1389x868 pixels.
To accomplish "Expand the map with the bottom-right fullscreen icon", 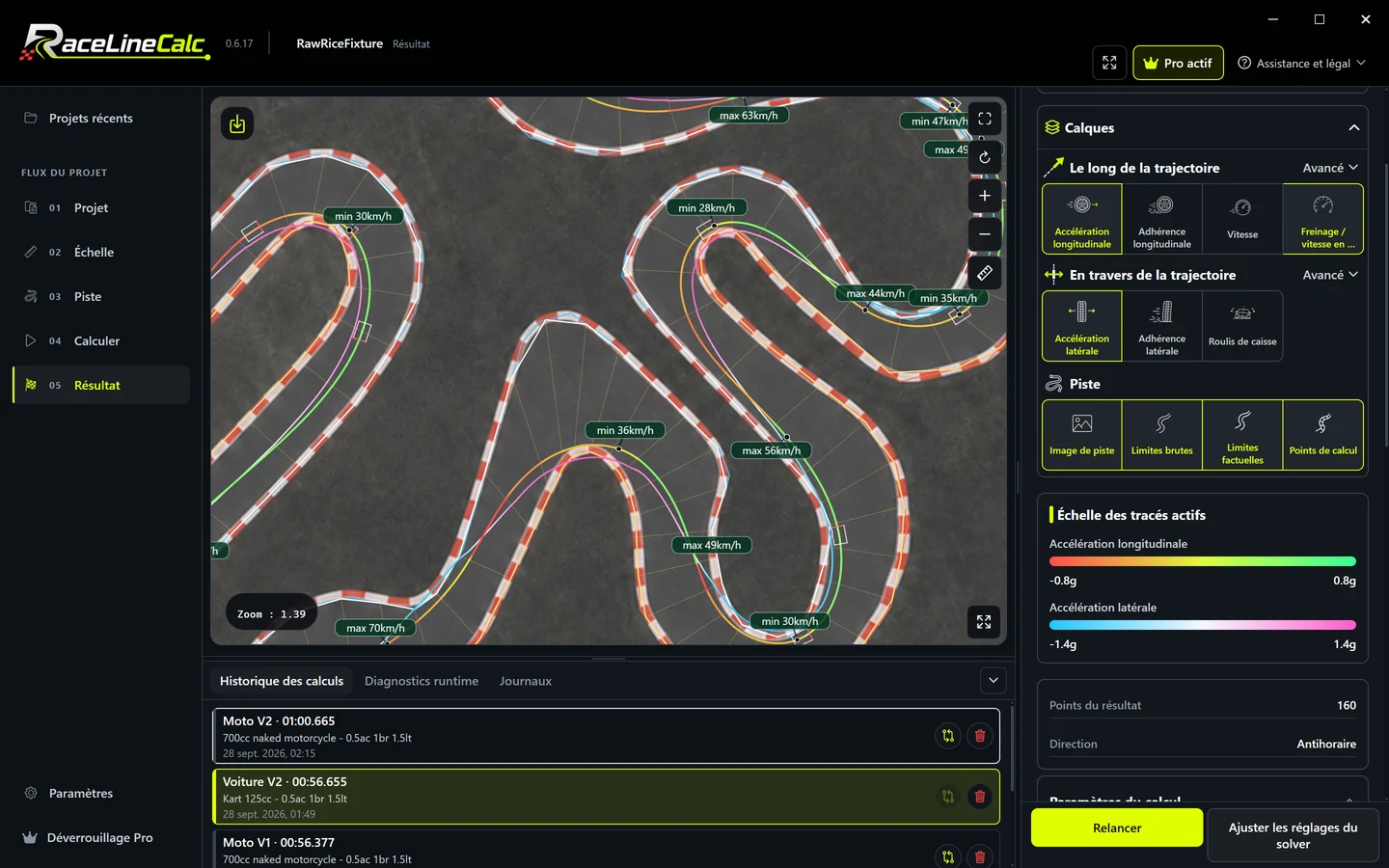I will (x=984, y=622).
